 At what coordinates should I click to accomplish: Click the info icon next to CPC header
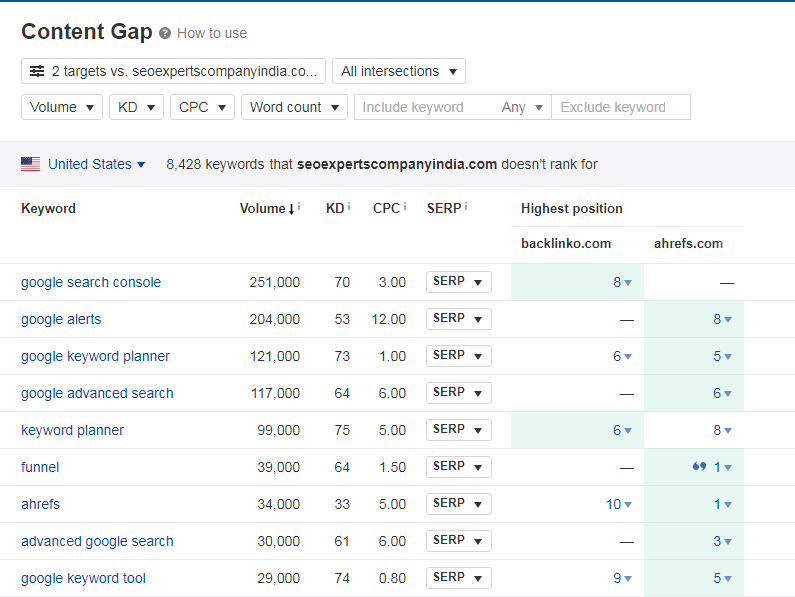coord(405,206)
